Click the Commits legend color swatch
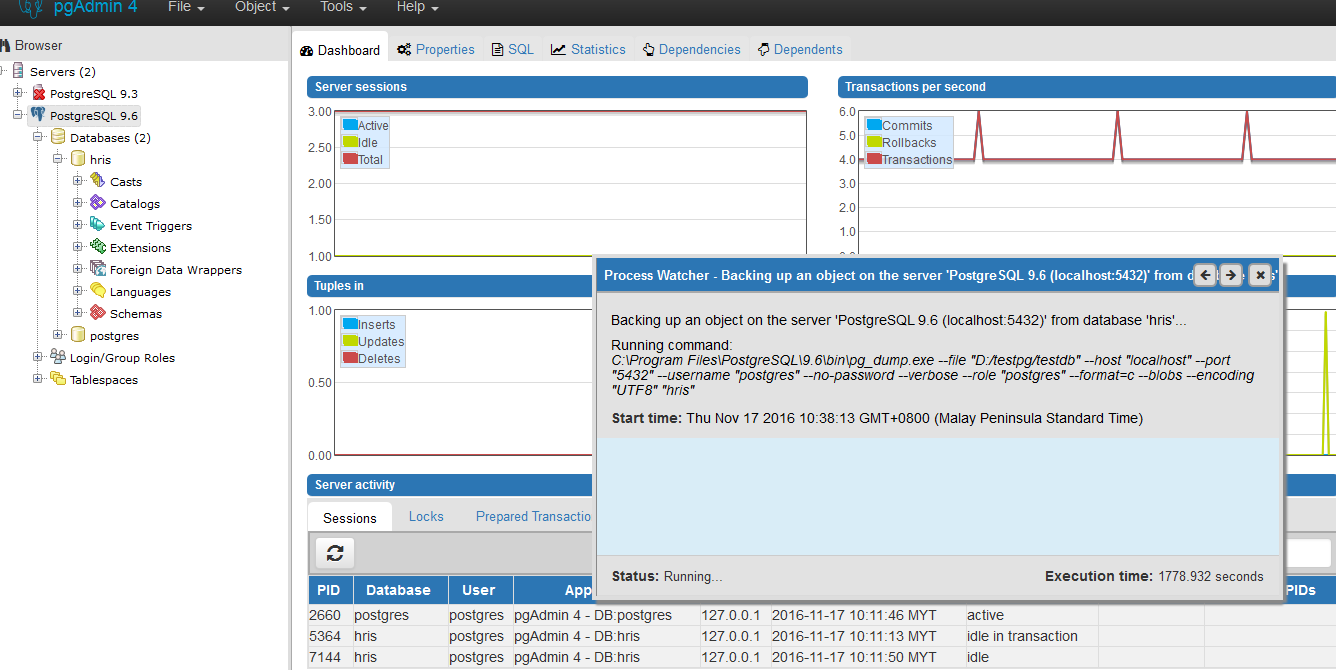The image size is (1336, 670). [874, 125]
